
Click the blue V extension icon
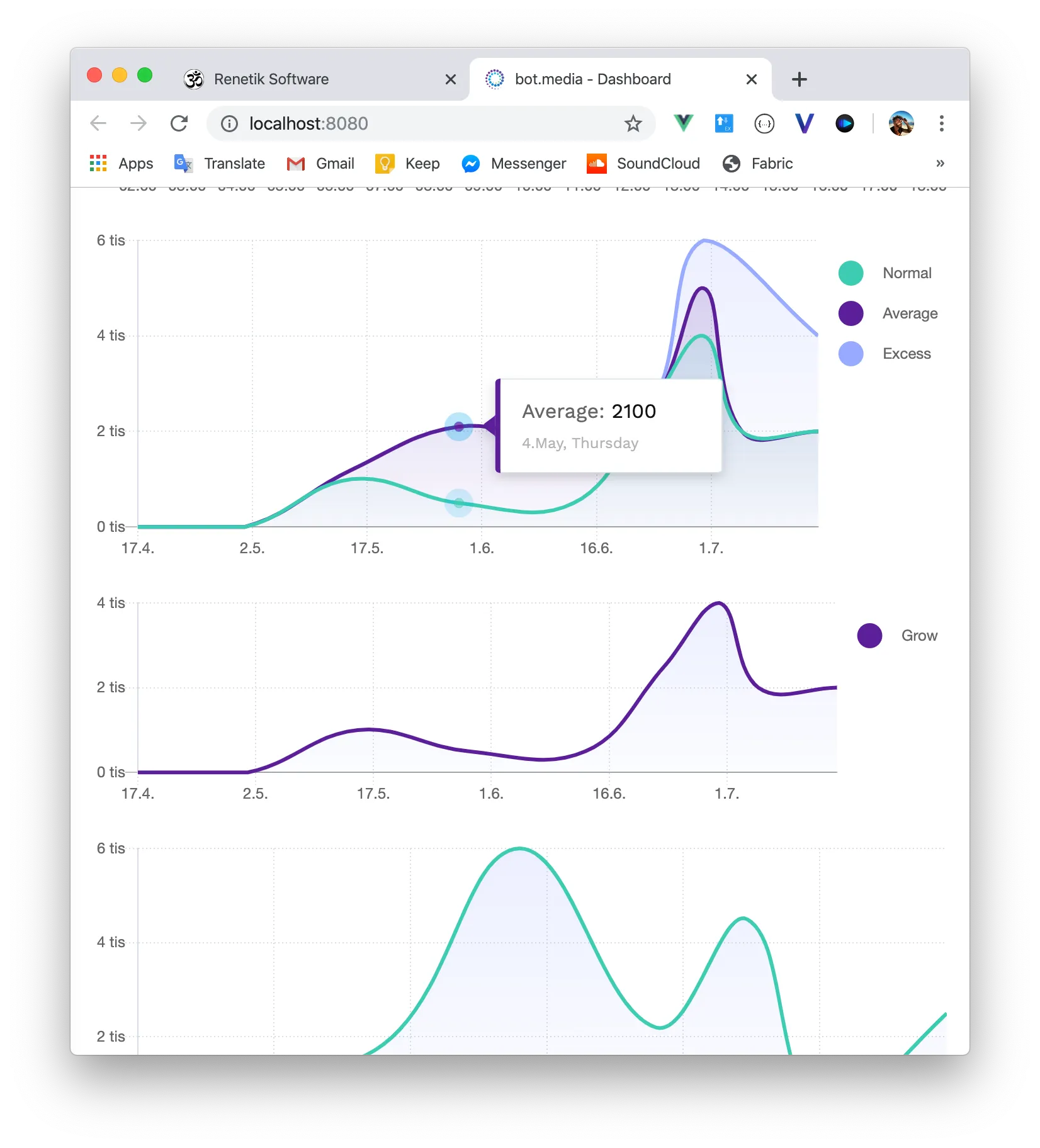[x=805, y=123]
